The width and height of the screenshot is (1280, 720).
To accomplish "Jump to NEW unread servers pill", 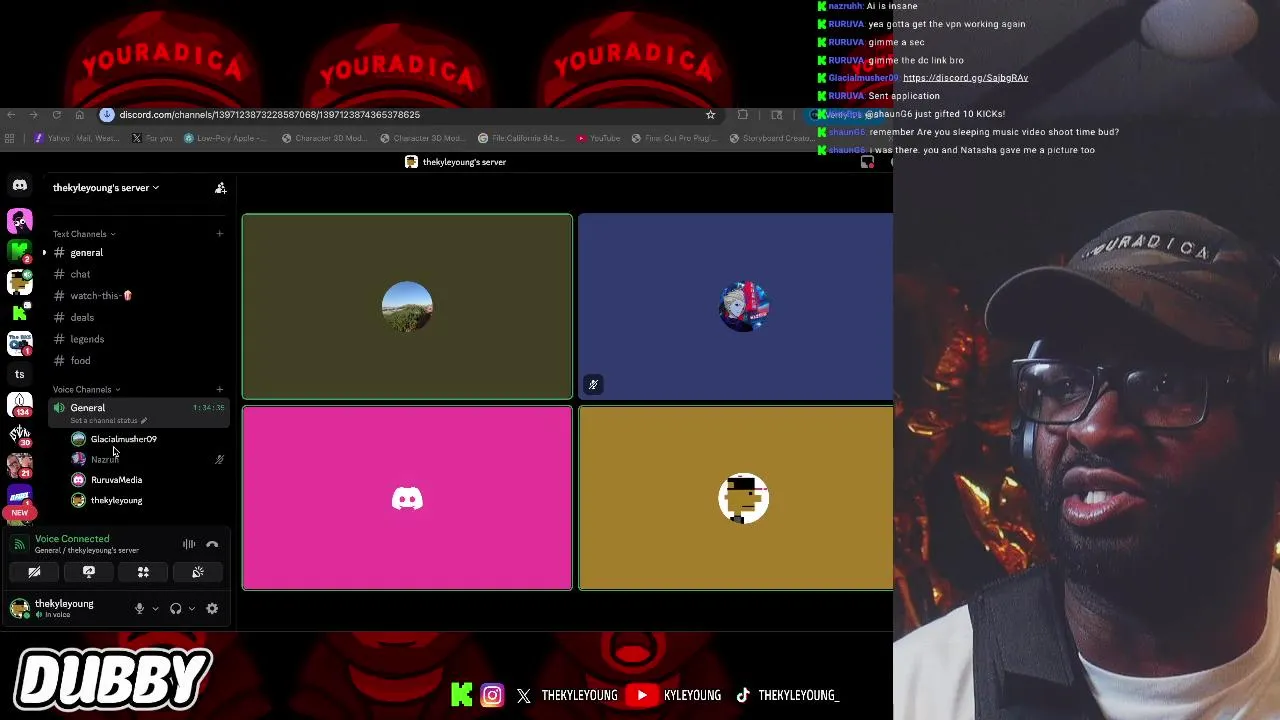I will [19, 513].
